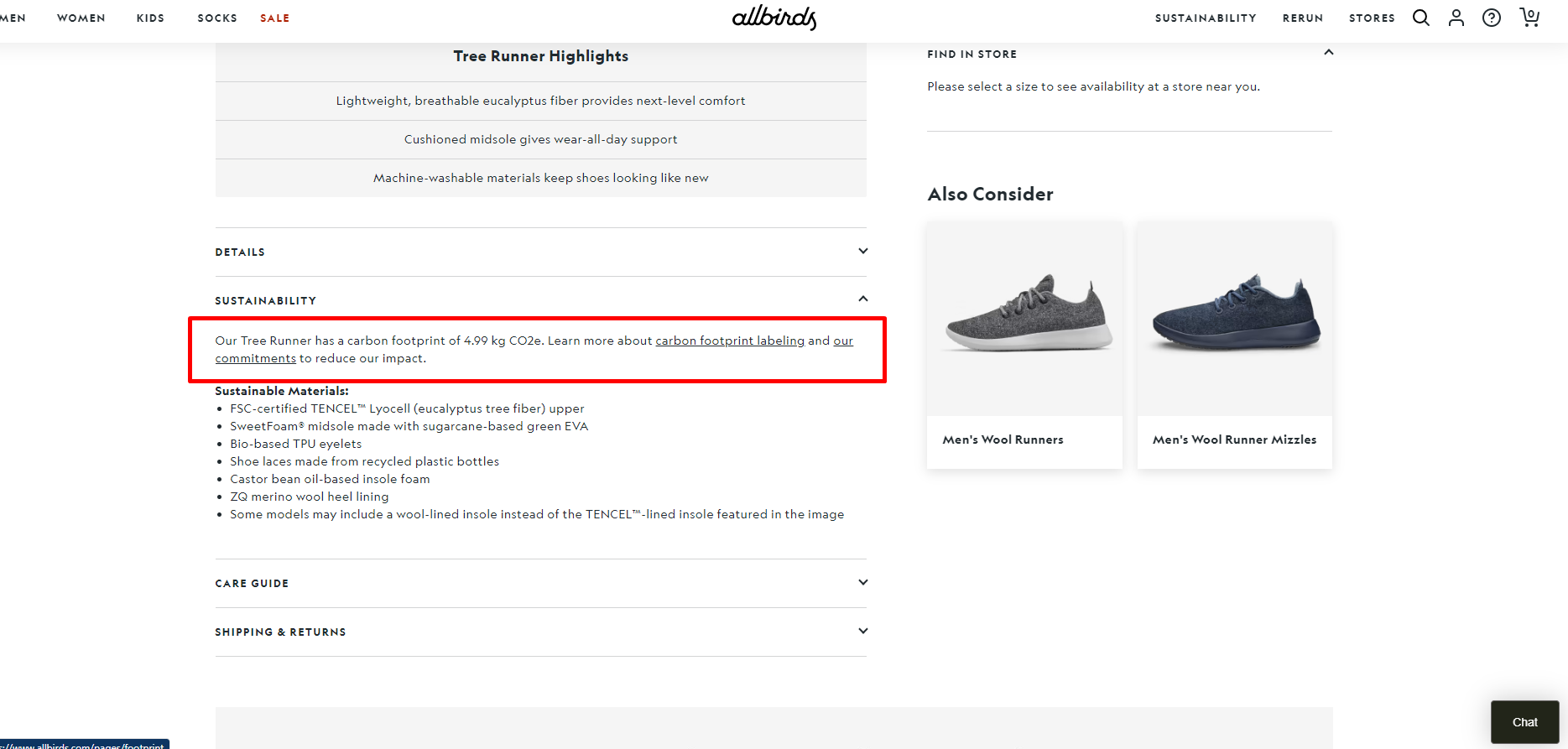
Task: Open the Kids menu
Action: pos(151,18)
